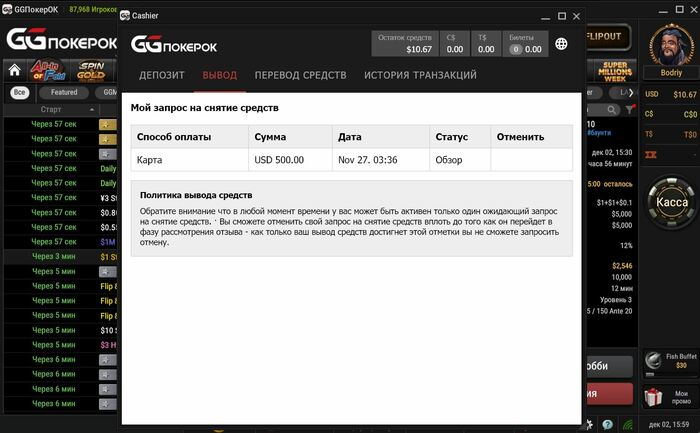Open the tournament filter funnel icon
The height and width of the screenshot is (433, 700).
coord(629,109)
